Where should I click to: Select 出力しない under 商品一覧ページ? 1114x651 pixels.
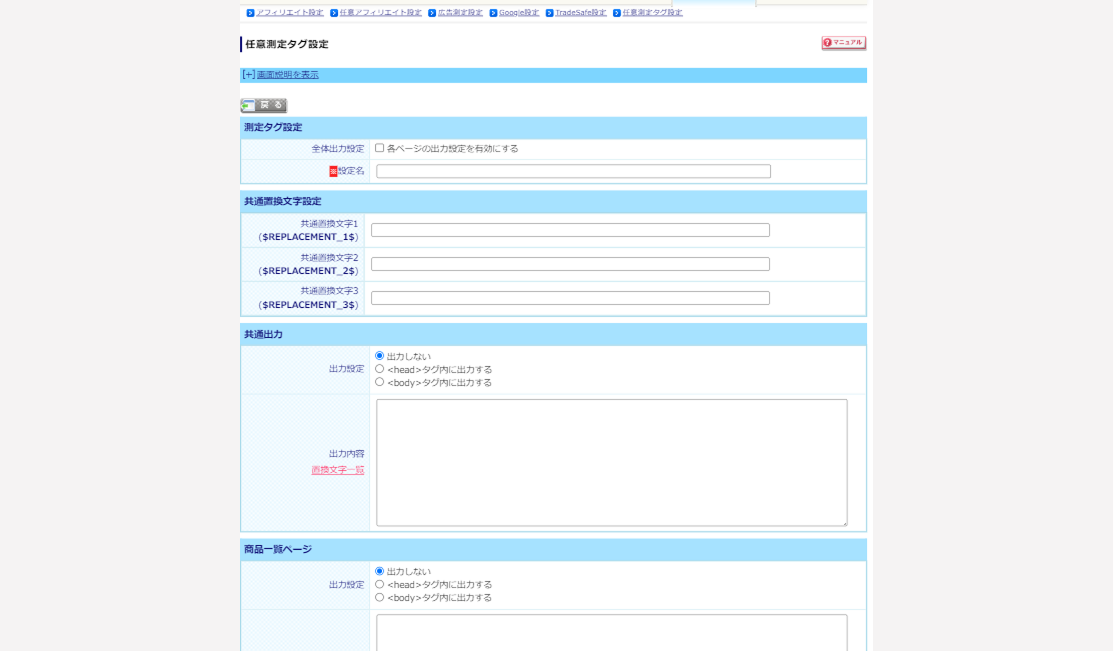[x=380, y=571]
